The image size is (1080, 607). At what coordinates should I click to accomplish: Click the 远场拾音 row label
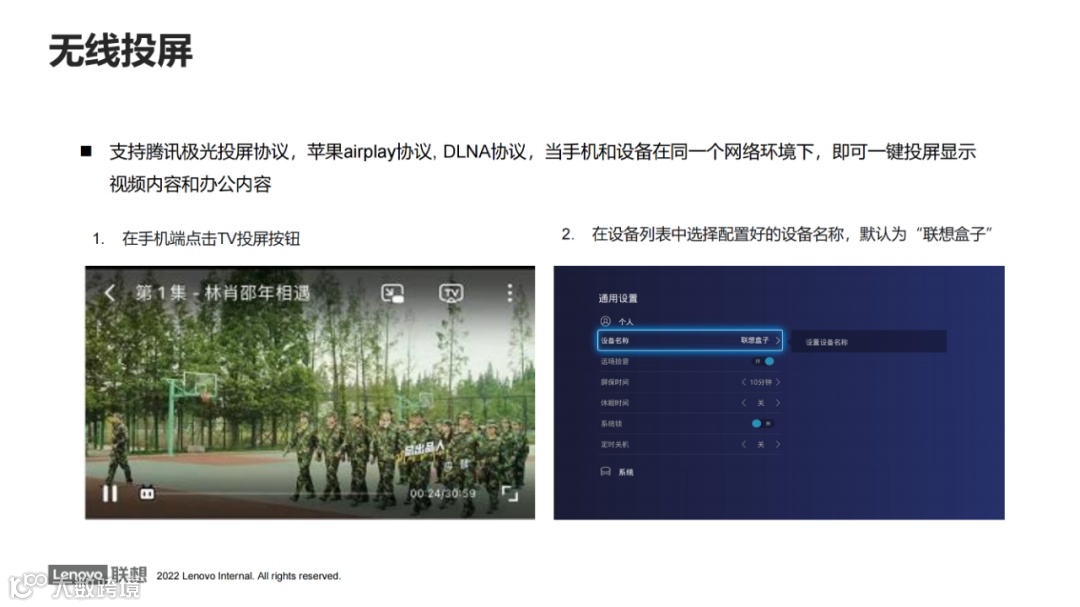click(614, 361)
